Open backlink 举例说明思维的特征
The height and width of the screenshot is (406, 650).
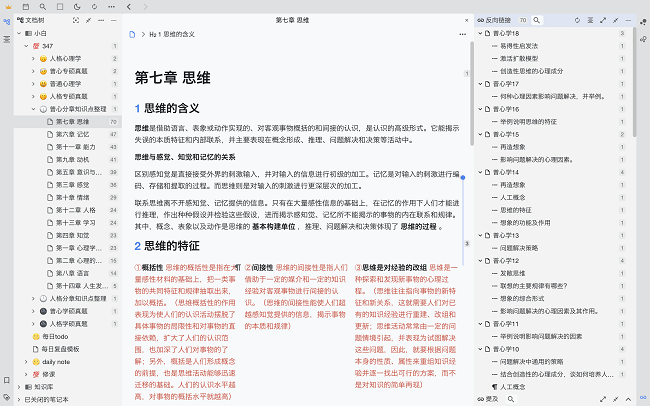point(528,122)
